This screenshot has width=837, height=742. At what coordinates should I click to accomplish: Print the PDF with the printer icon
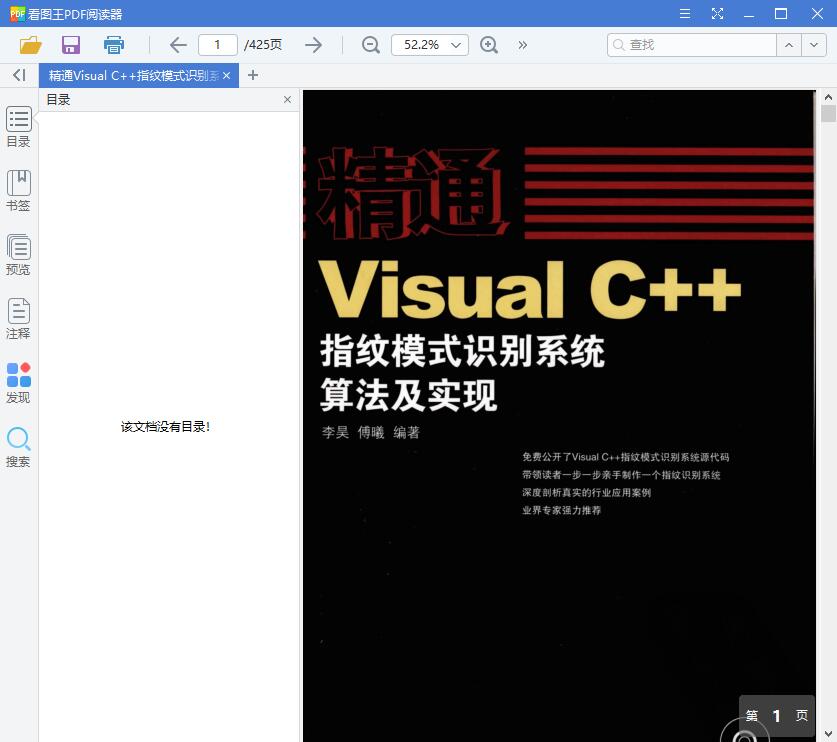click(114, 45)
